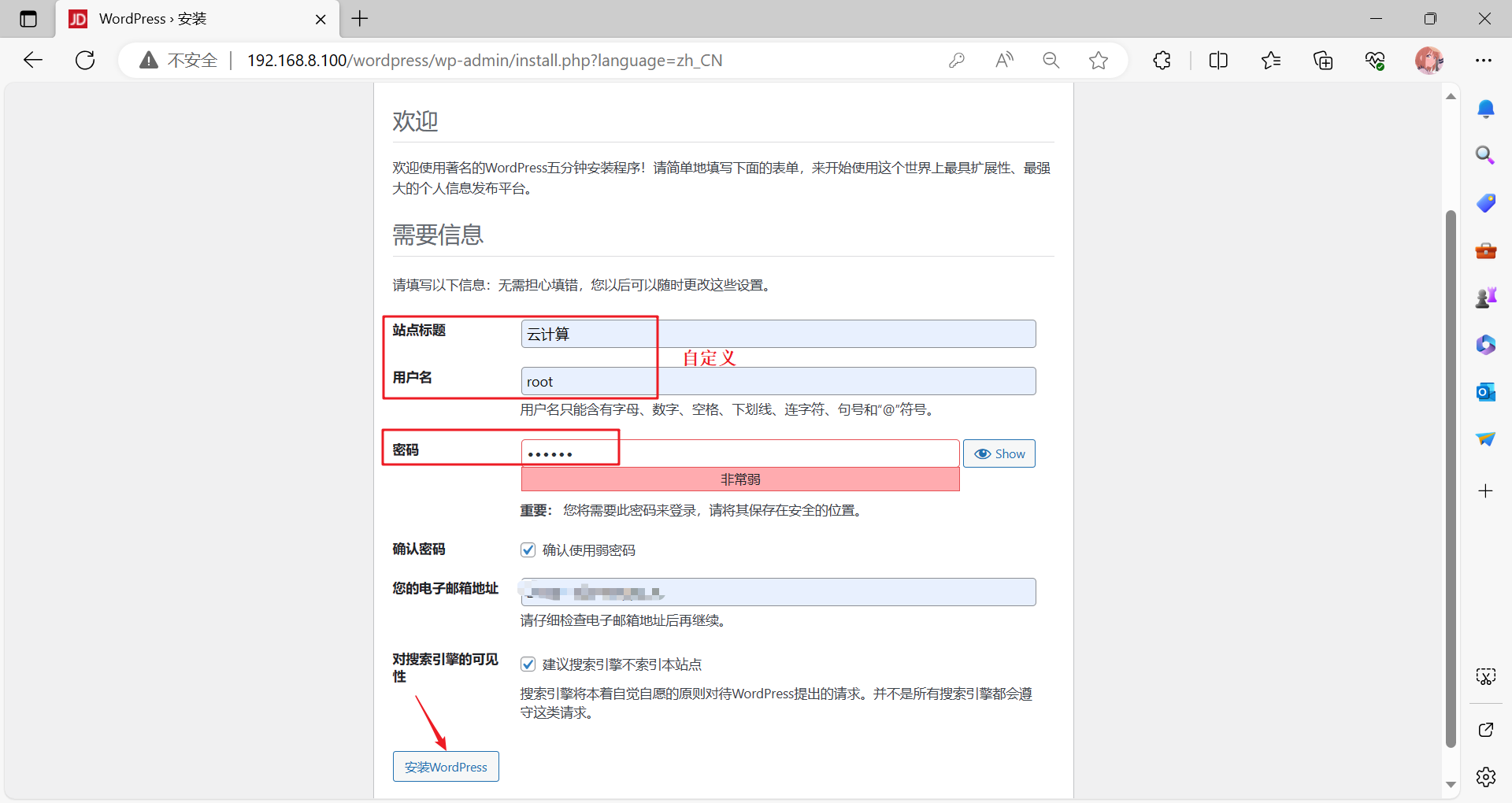
Task: Show the hidden password
Action: [999, 453]
